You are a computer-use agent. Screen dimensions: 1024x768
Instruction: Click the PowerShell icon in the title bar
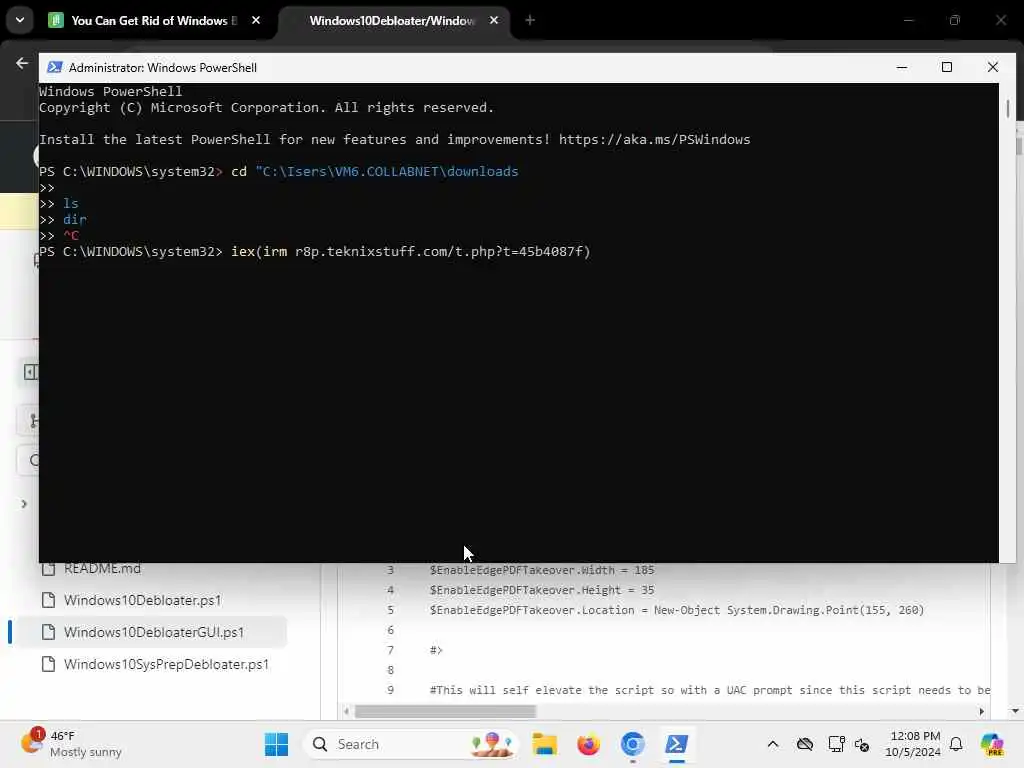coord(55,67)
